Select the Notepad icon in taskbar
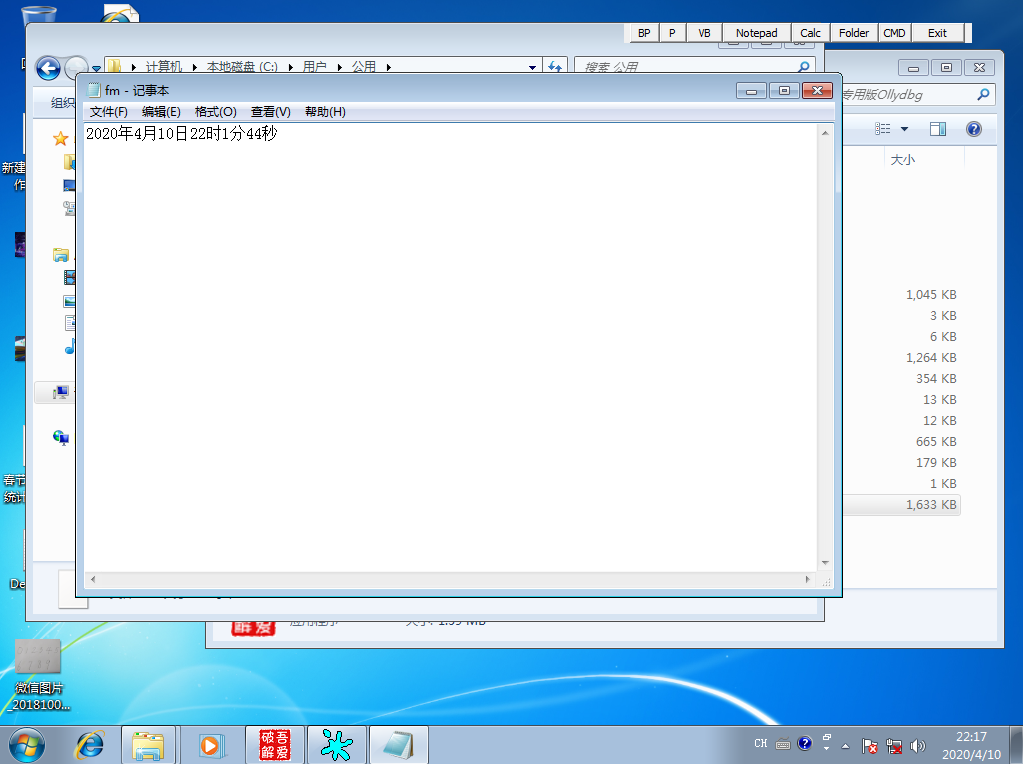The image size is (1023, 764). [x=399, y=744]
